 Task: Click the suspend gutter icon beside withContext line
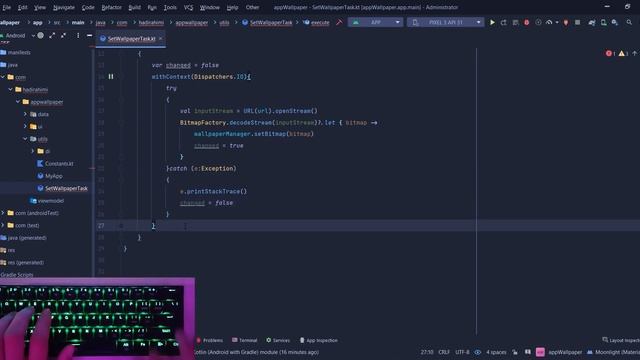pos(111,76)
